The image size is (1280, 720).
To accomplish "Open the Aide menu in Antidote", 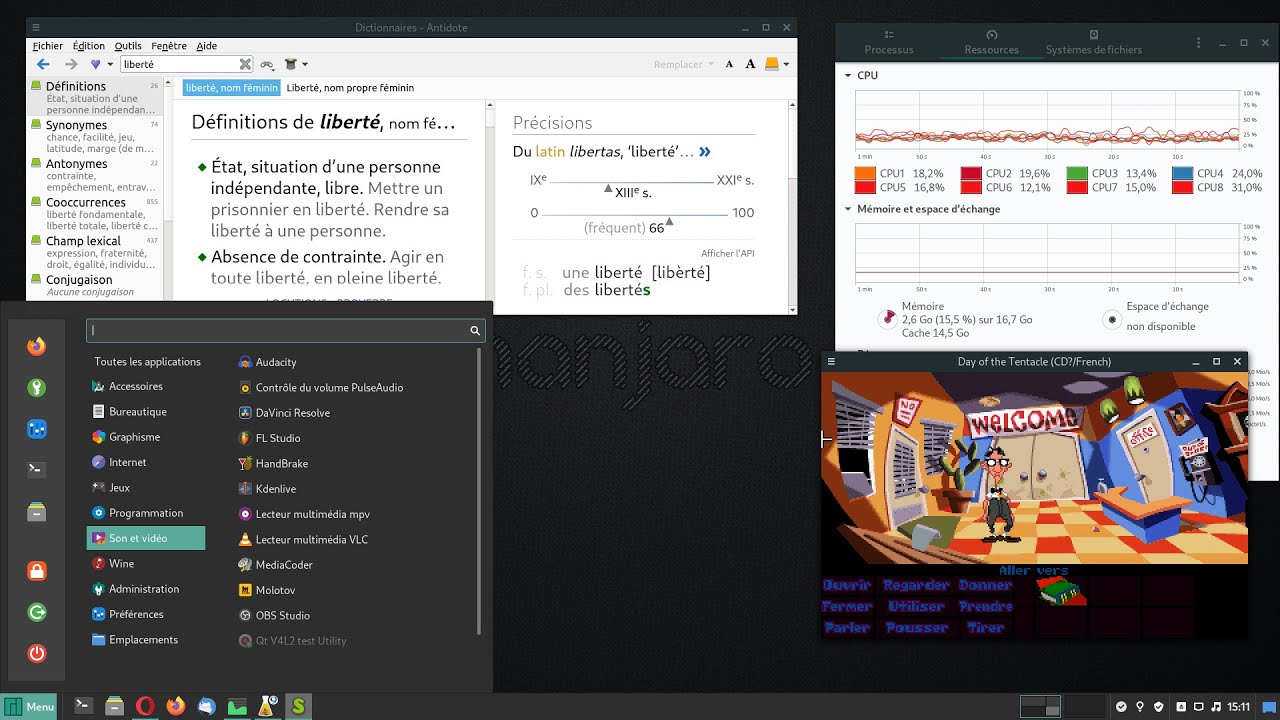I will tap(206, 46).
